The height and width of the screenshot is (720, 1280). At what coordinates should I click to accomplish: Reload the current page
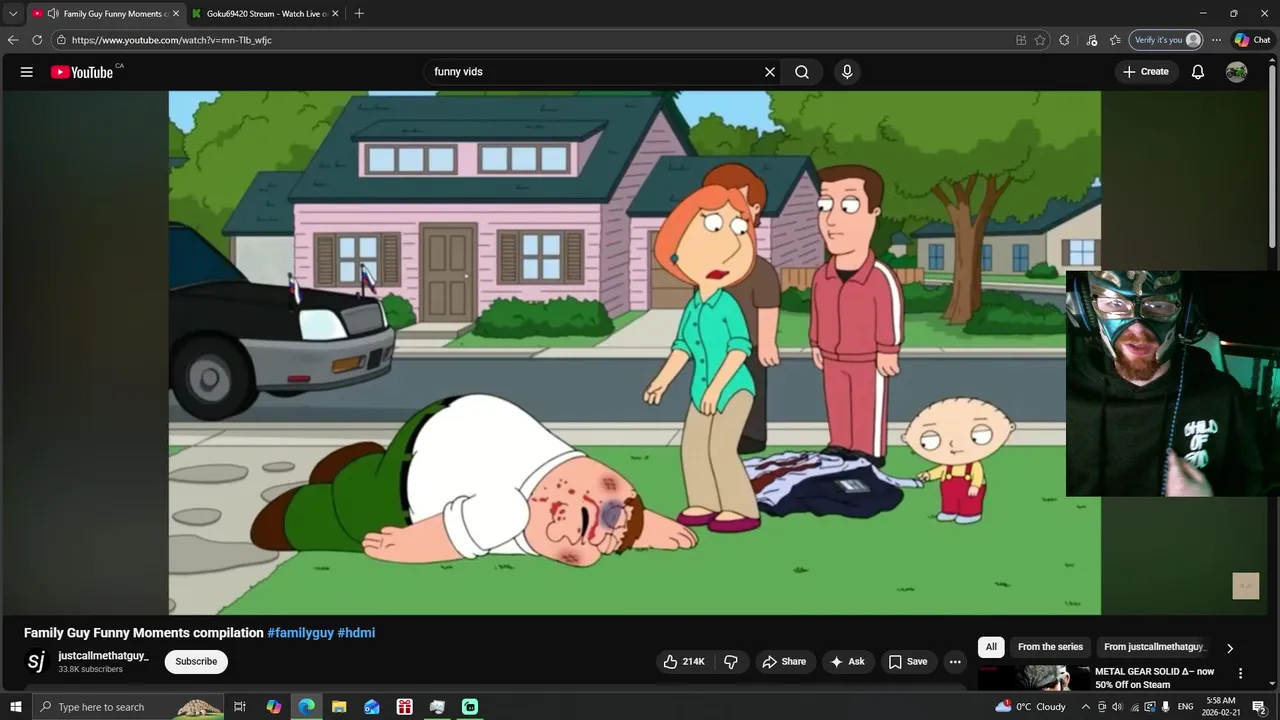coord(37,40)
